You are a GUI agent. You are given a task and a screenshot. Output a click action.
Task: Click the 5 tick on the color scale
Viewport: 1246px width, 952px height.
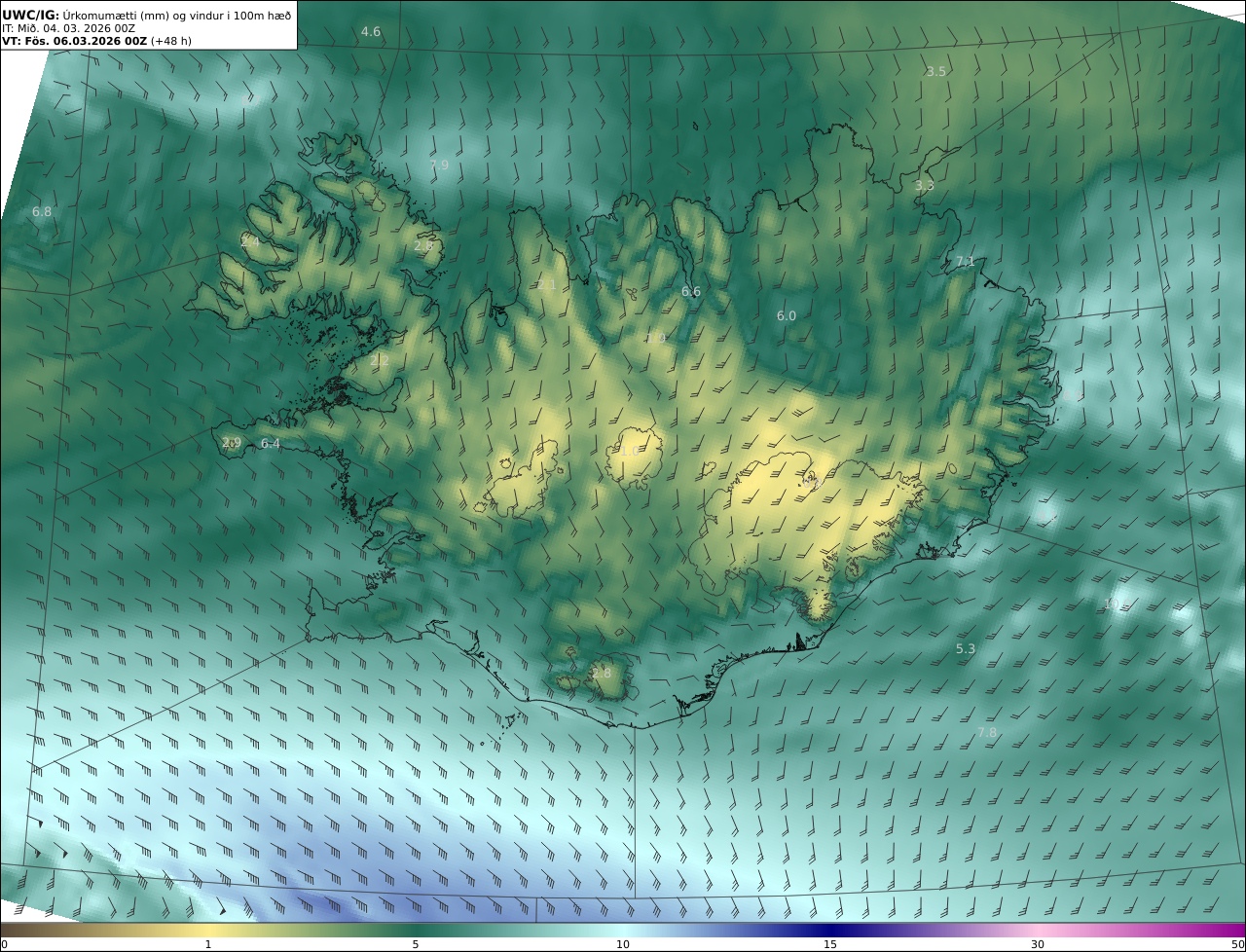click(x=416, y=944)
